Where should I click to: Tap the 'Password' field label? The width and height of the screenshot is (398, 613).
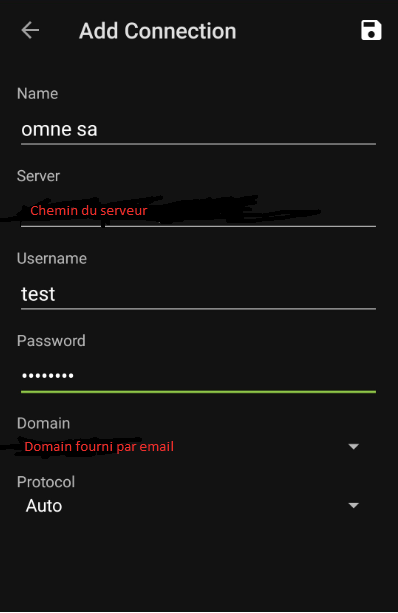(51, 341)
